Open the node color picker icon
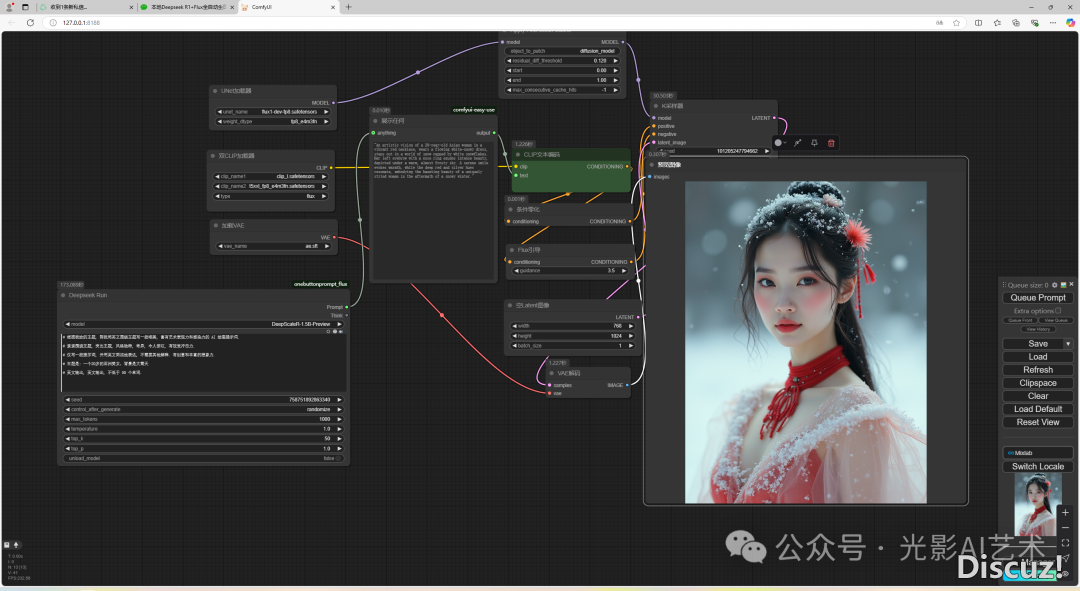1080x591 pixels. coord(779,143)
